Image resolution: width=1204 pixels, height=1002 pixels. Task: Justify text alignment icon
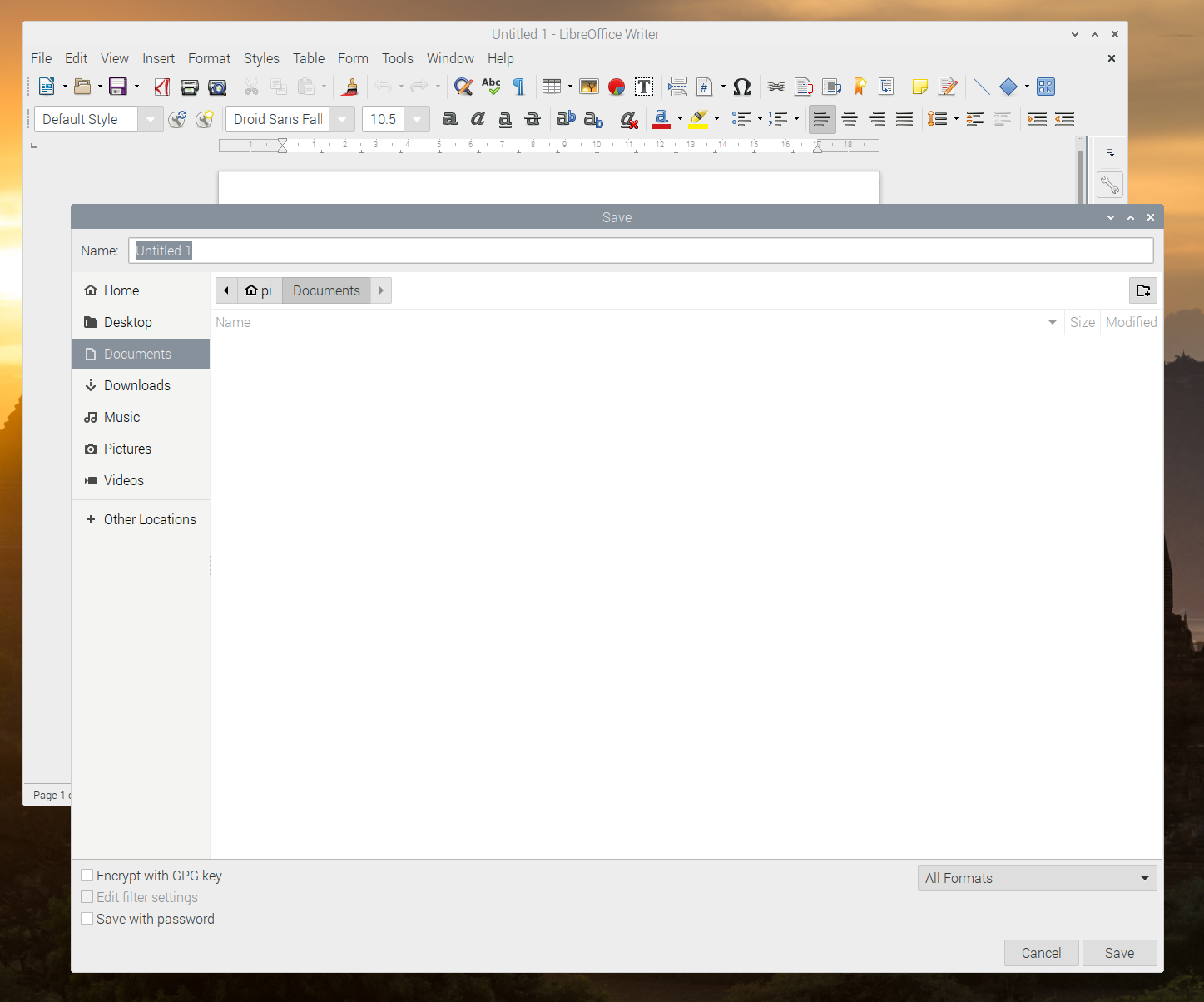pos(904,119)
